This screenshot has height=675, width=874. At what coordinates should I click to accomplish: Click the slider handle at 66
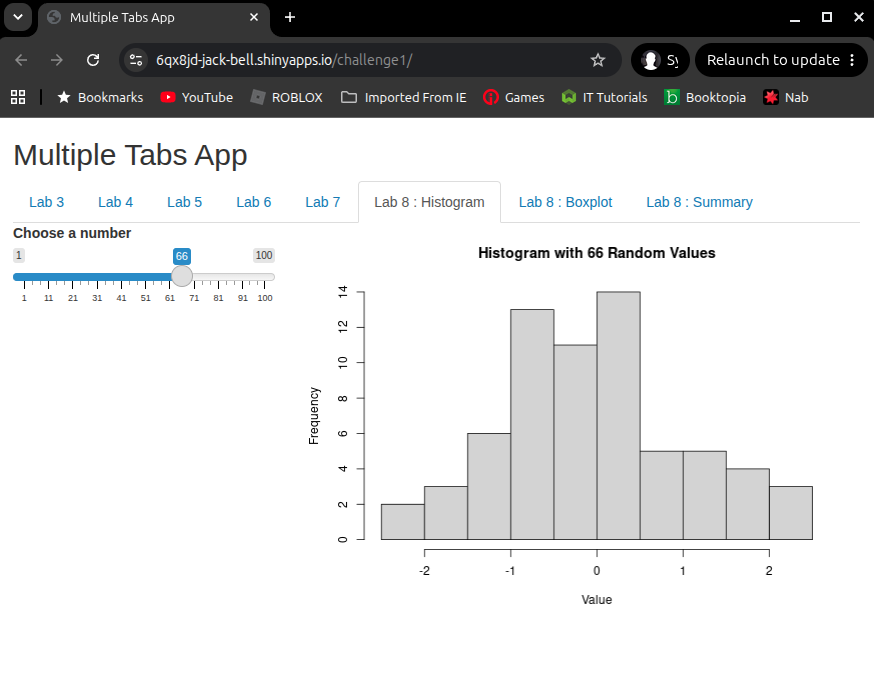[x=182, y=276]
